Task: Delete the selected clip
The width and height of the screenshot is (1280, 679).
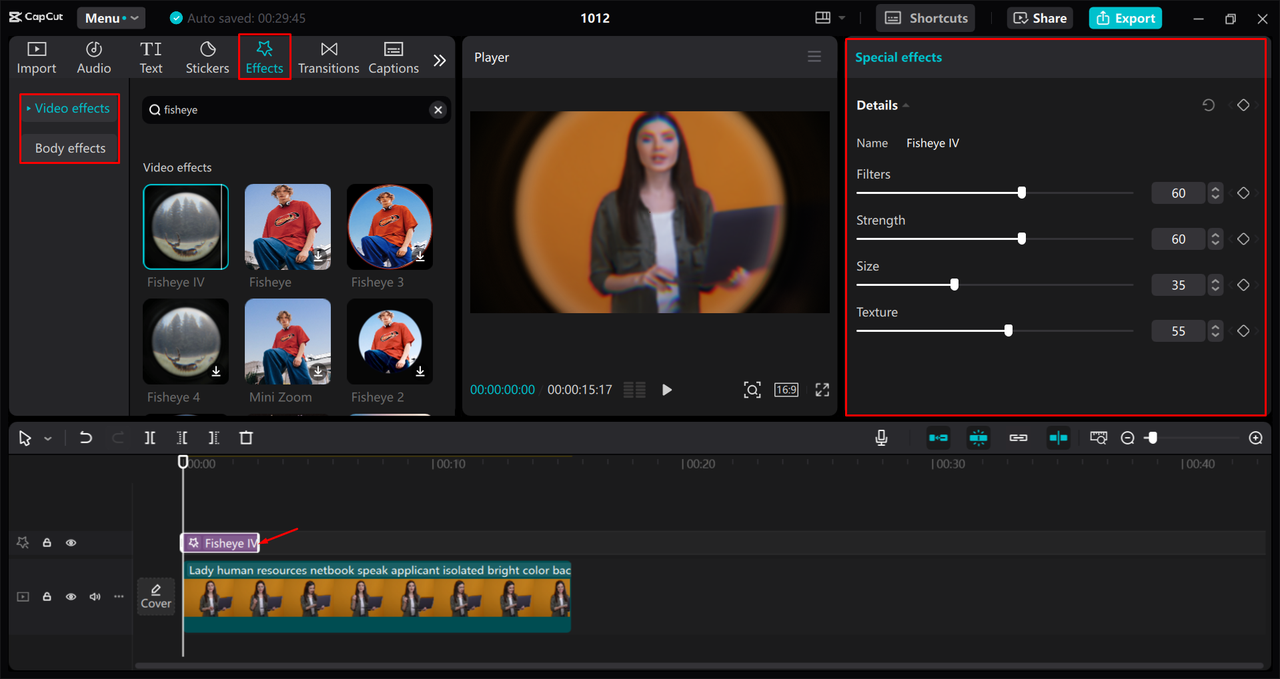Action: (246, 438)
